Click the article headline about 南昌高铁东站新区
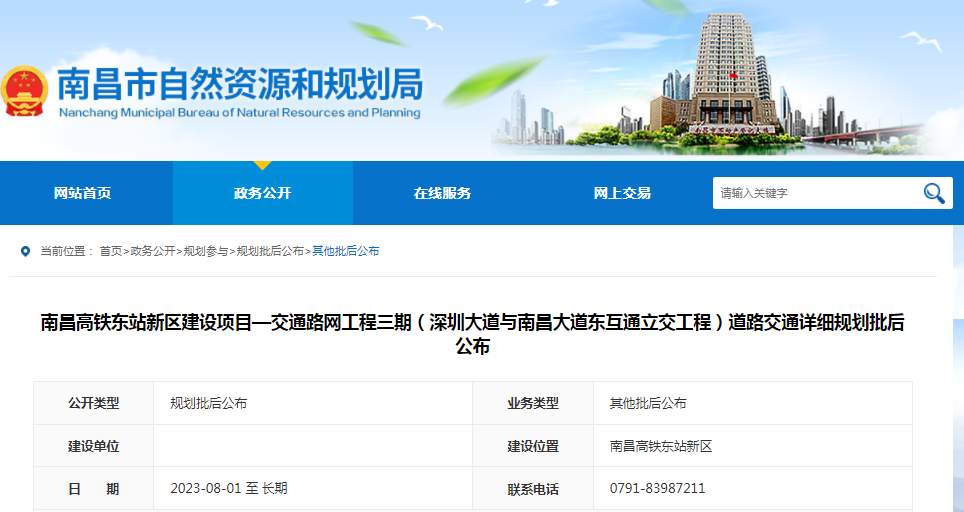Image resolution: width=964 pixels, height=512 pixels. pyautogui.click(x=472, y=334)
